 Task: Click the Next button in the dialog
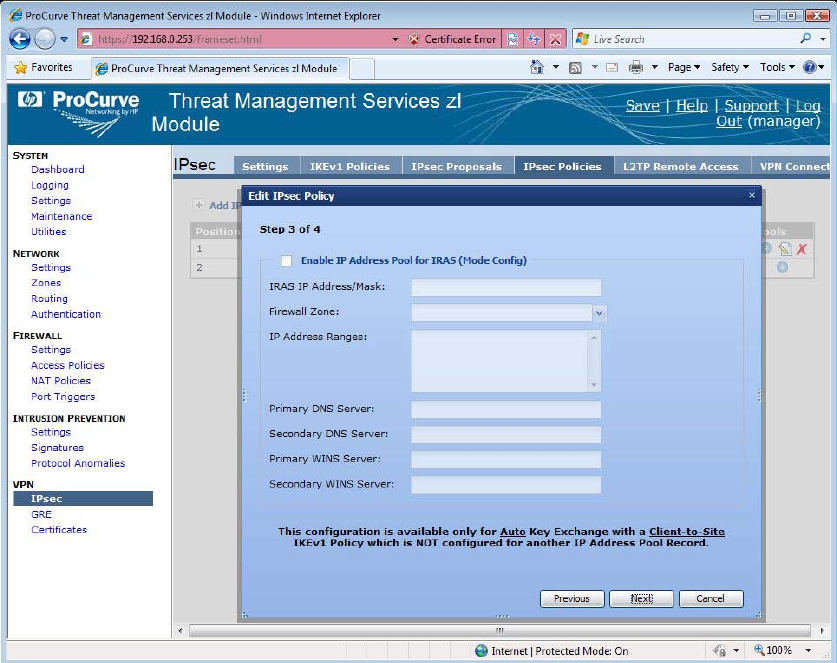pos(641,598)
